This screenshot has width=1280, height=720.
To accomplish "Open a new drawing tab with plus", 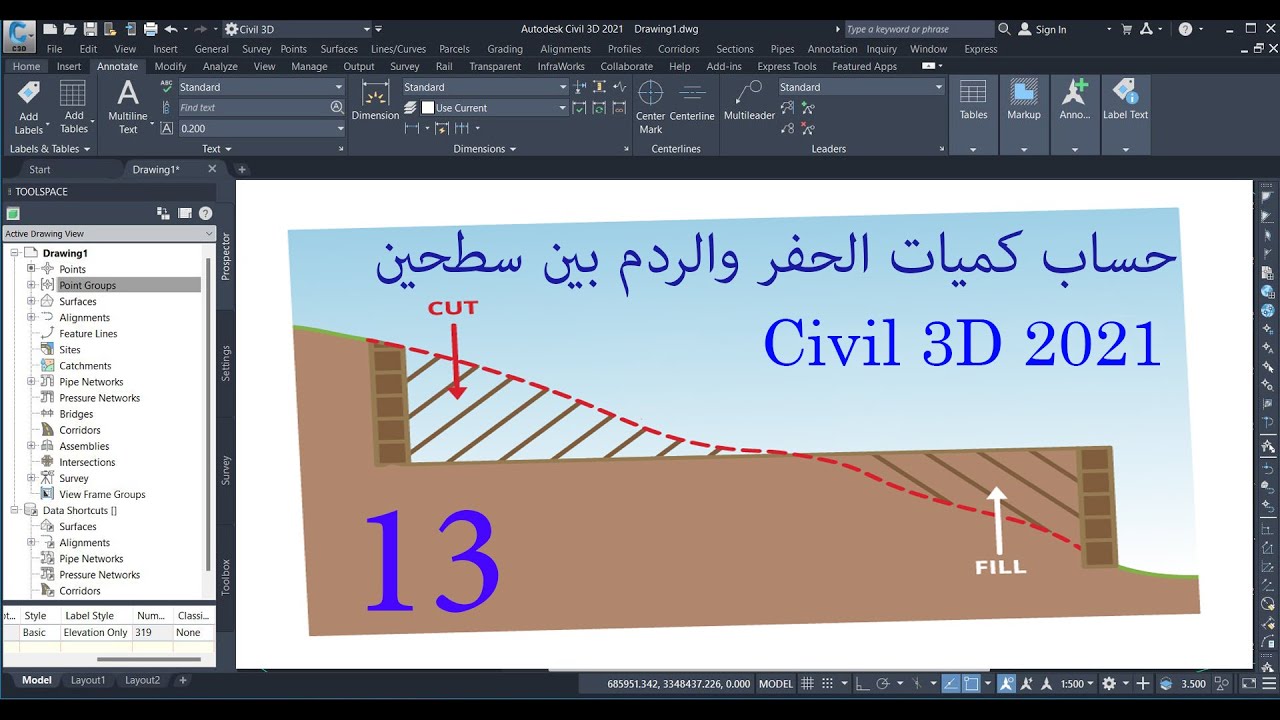I will pos(241,170).
